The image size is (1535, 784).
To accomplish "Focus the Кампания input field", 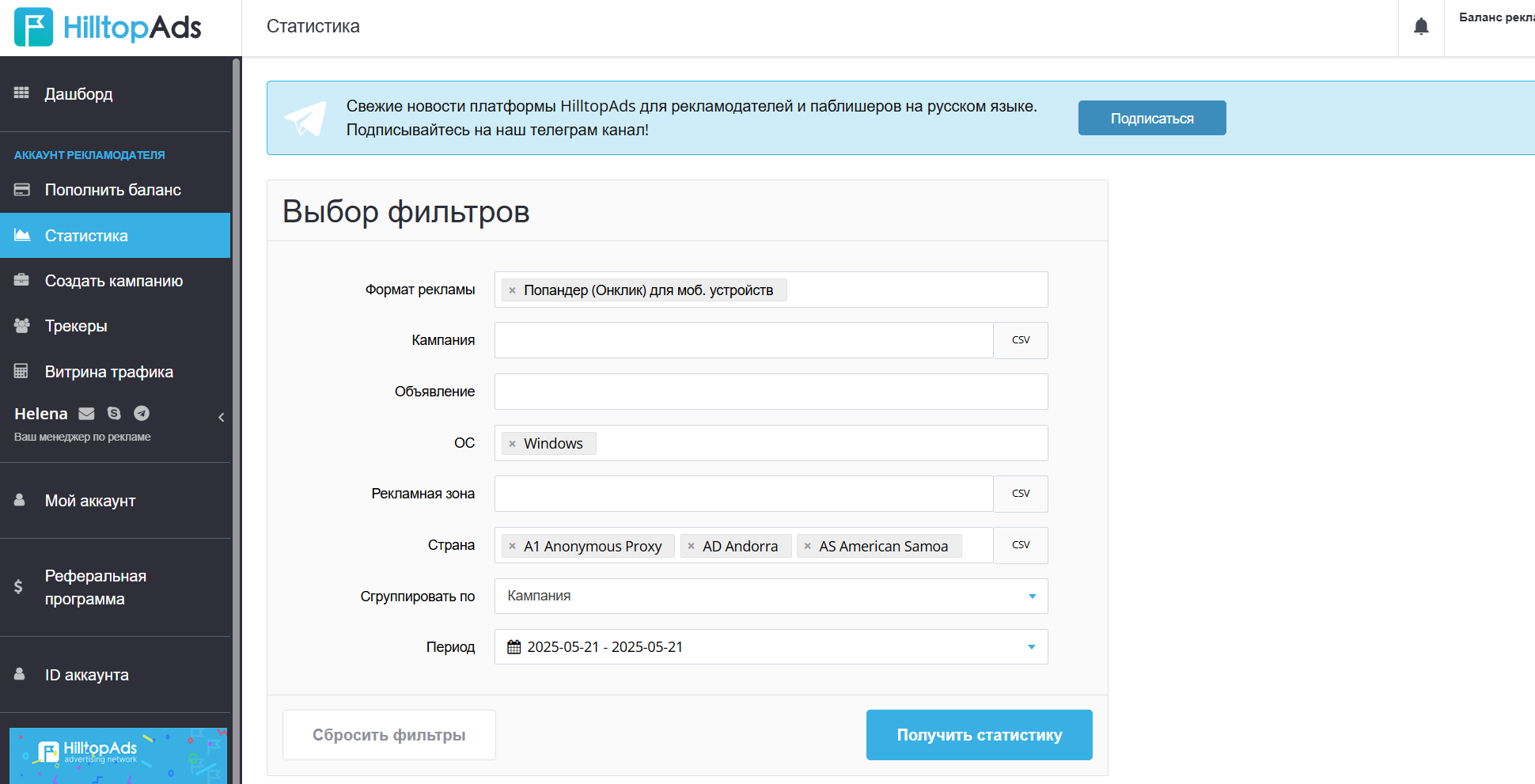I will point(744,340).
